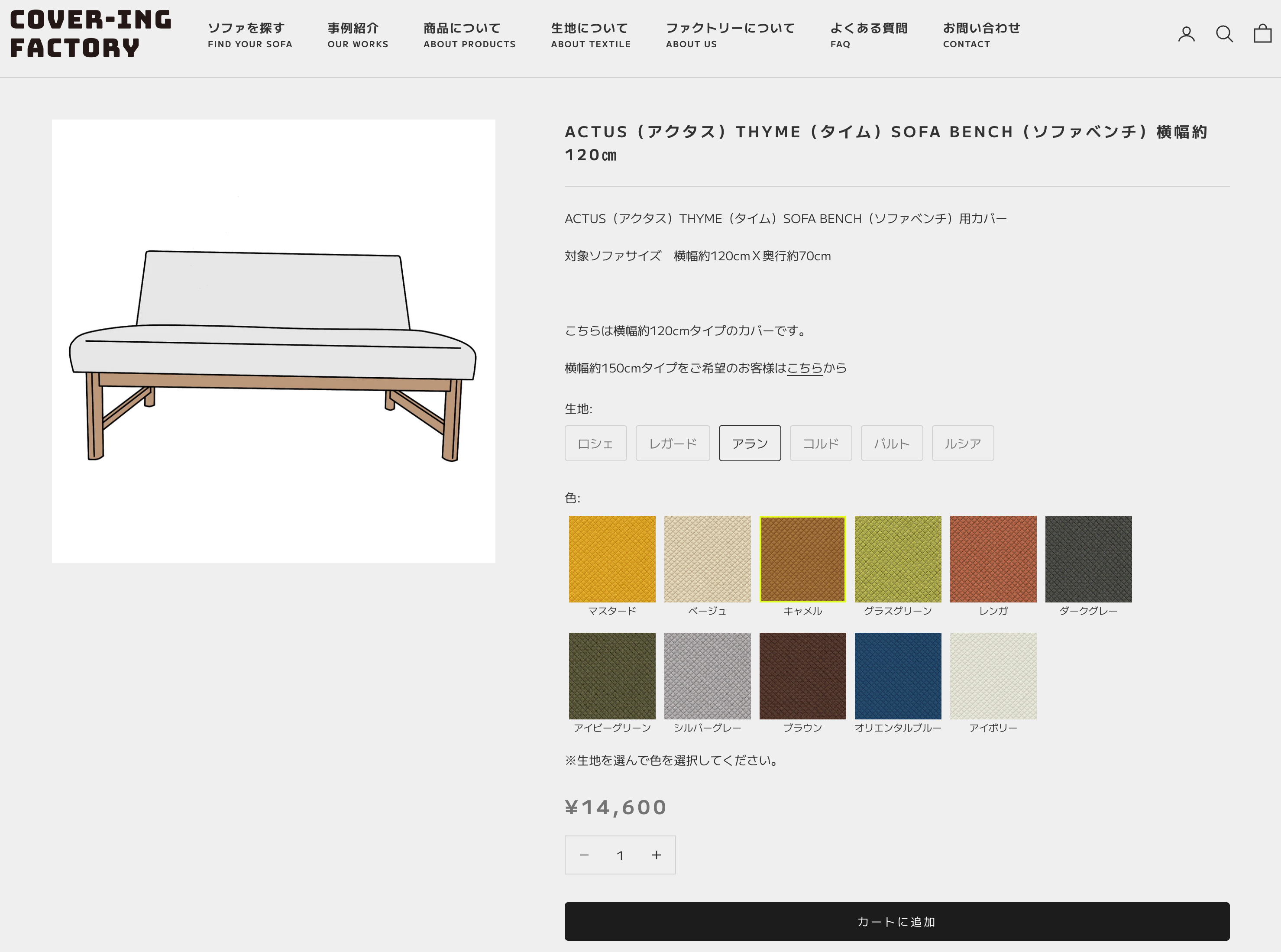Pick the ダークグレー dark grey swatch

(x=1088, y=559)
